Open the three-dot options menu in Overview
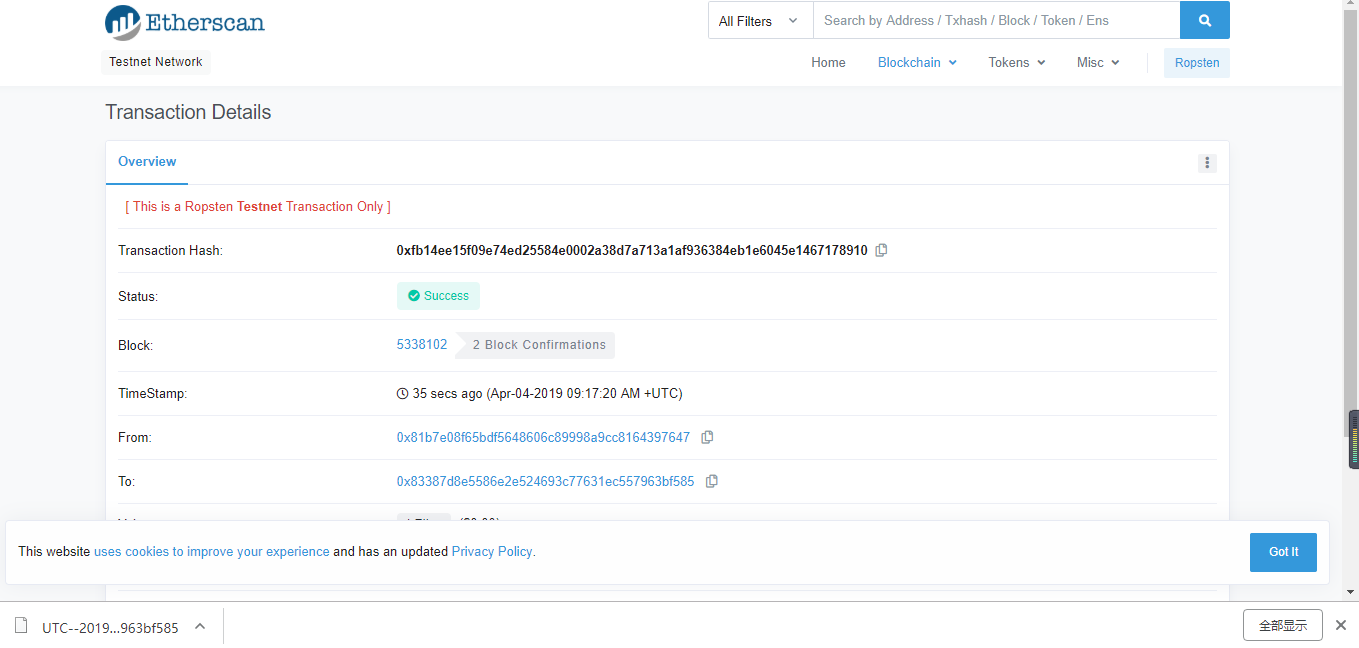 [x=1207, y=163]
